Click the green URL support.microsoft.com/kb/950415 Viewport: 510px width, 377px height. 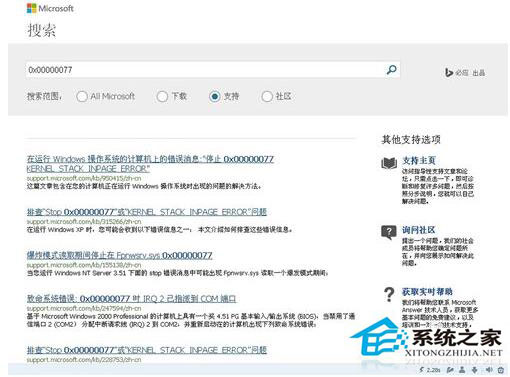84,178
